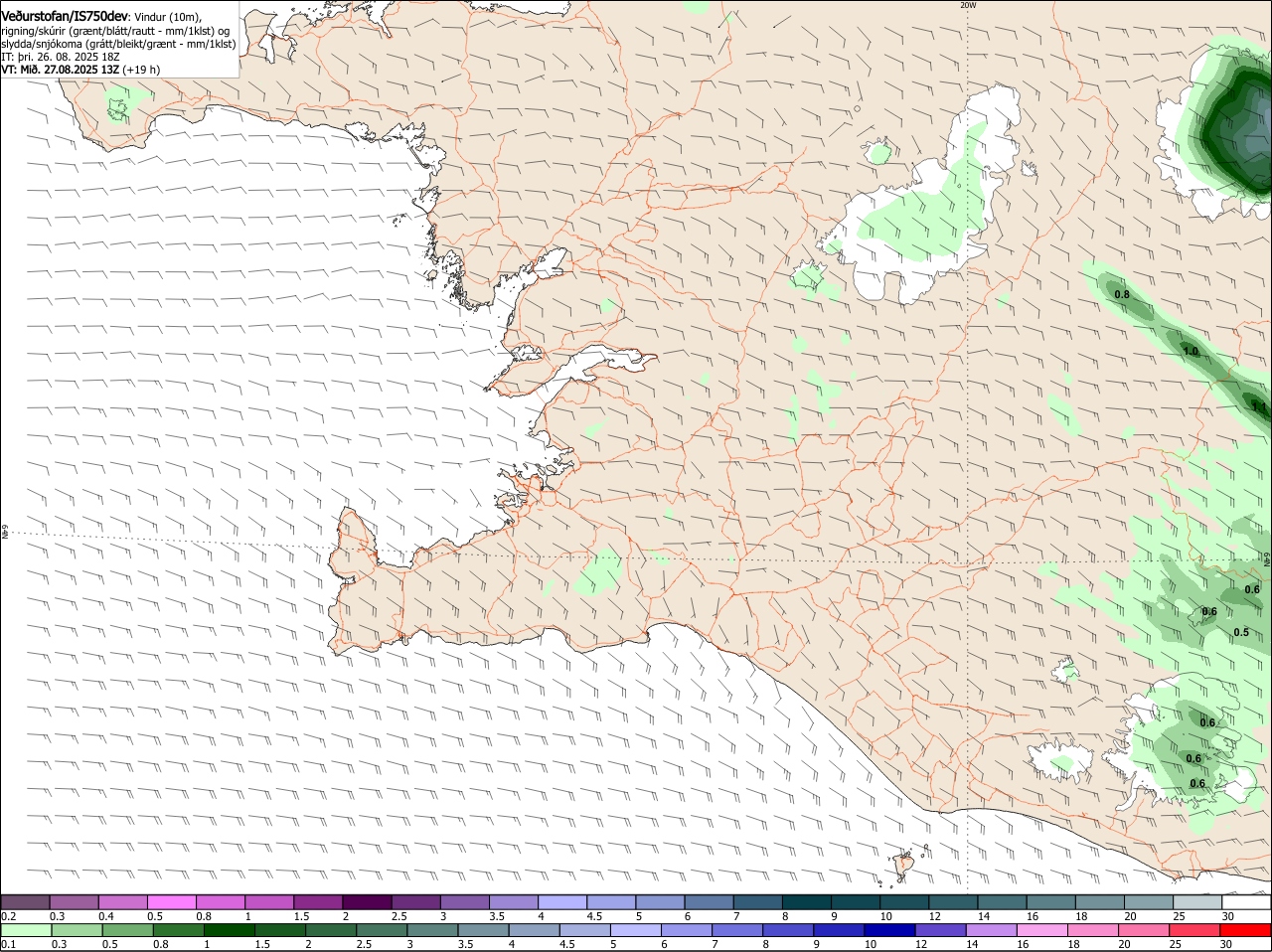Screen dimensions: 1272x952
Task: Click the '1.0' precipitation value on the map
Action: [1191, 352]
